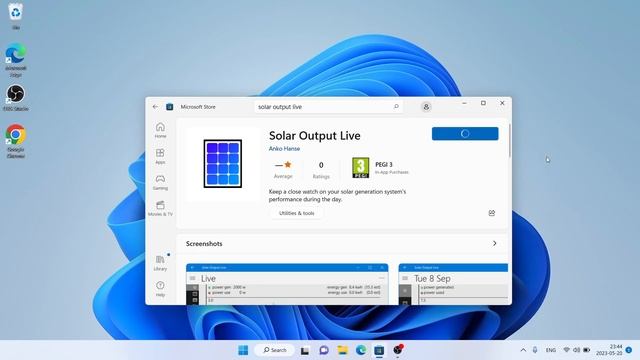Open the user account profile icon
640x360 pixels.
click(x=426, y=107)
